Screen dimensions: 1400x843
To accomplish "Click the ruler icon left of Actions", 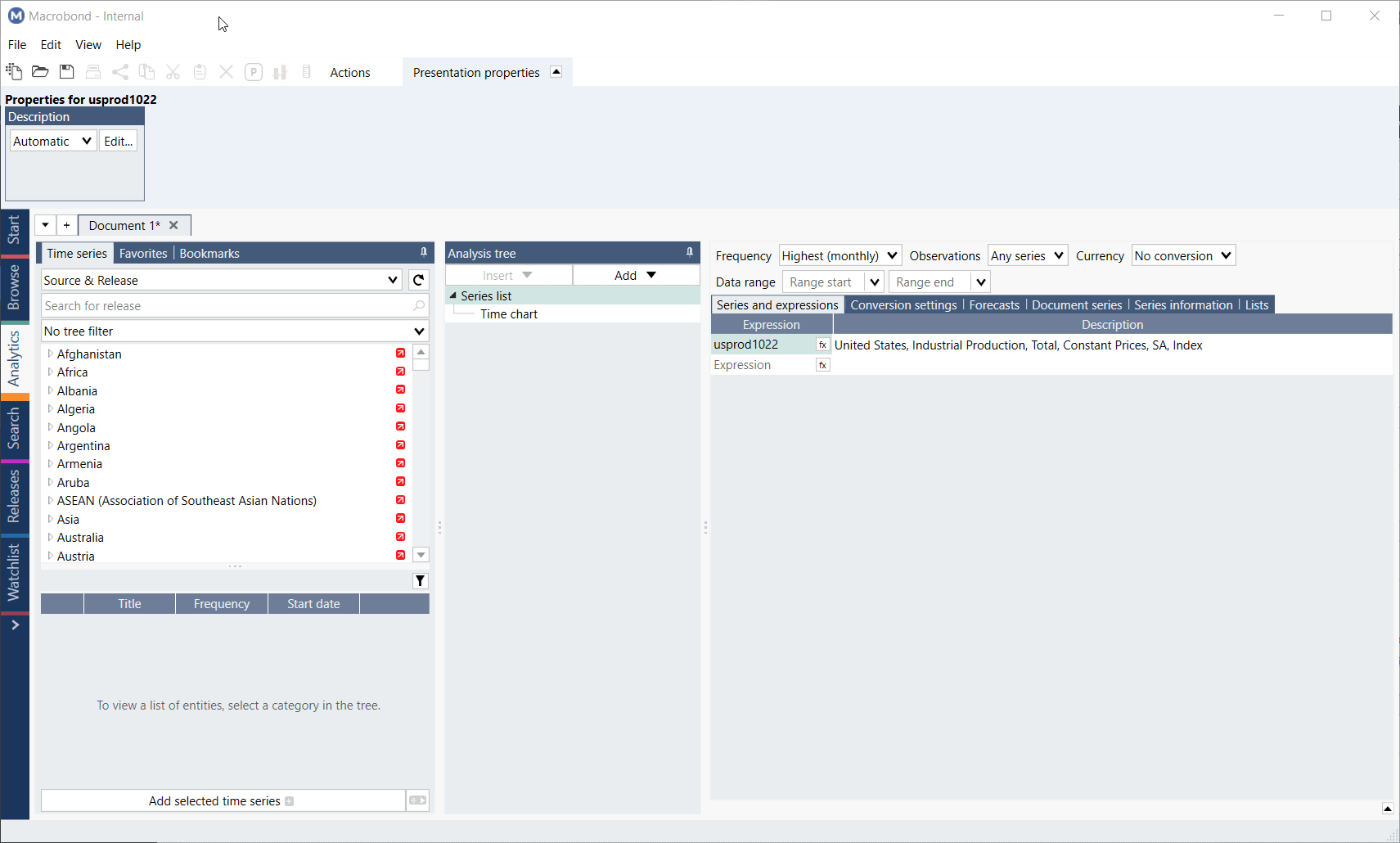I will tap(306, 72).
